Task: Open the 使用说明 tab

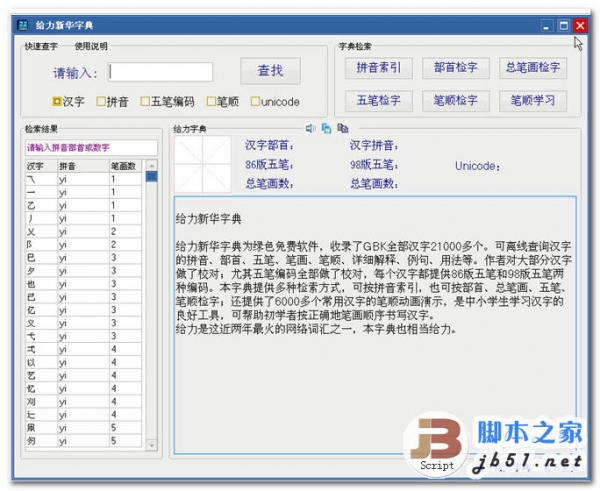Action: [x=91, y=46]
